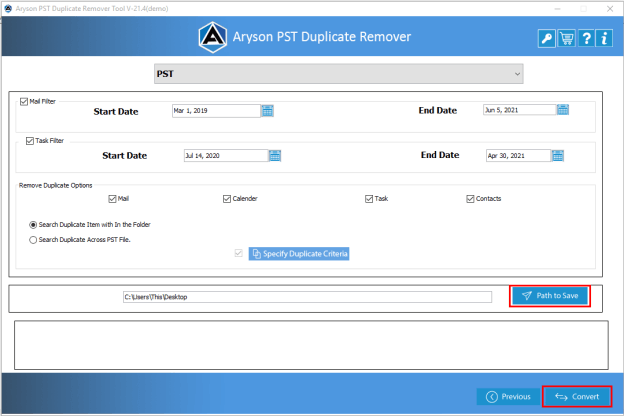Toggle the Task Filter checkbox
This screenshot has height=416, width=624.
(x=29, y=141)
